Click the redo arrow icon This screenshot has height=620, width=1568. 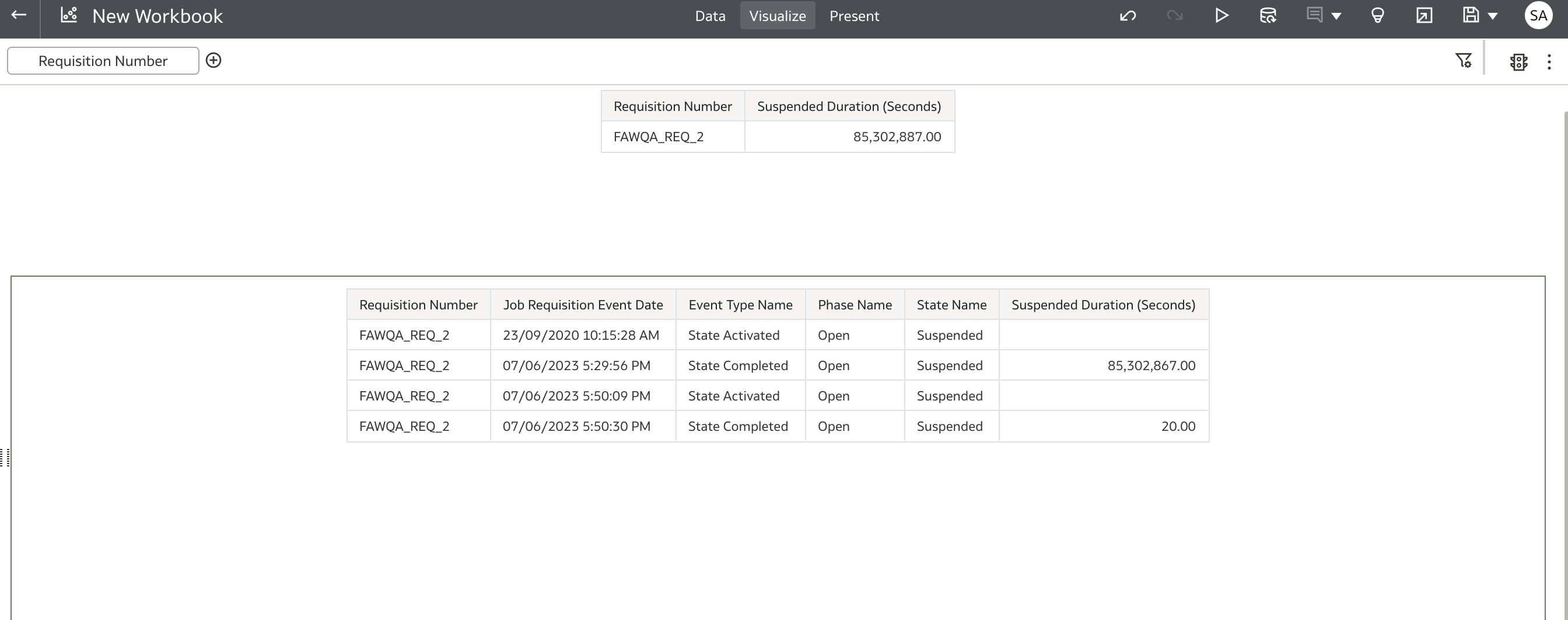1174,16
